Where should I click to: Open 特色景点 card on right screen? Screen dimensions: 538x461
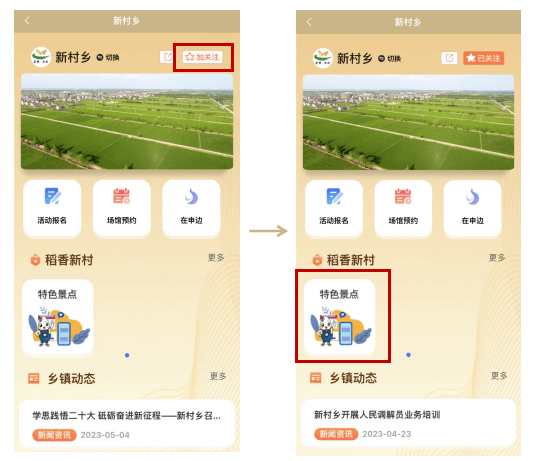[340, 317]
